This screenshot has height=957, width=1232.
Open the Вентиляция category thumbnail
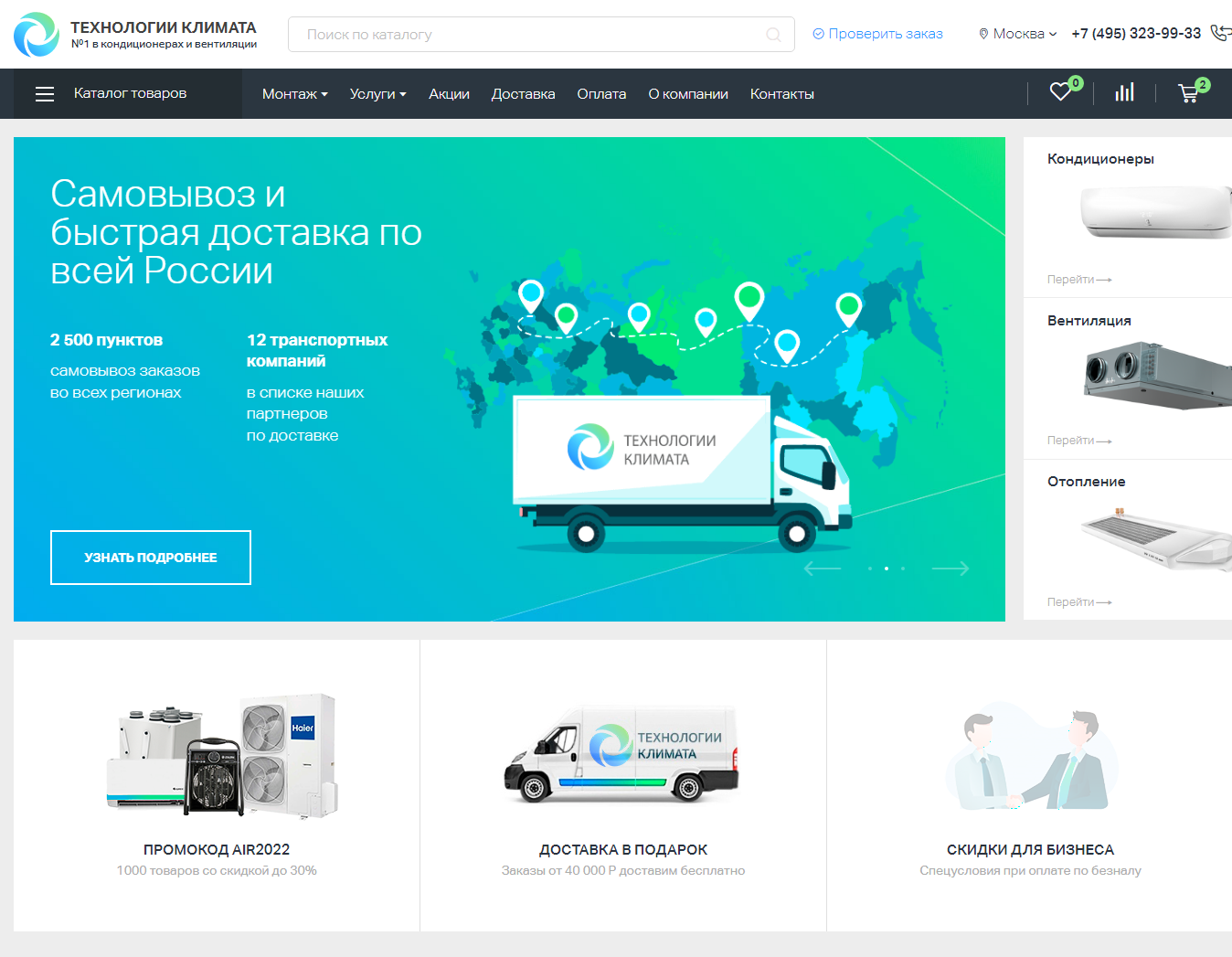coord(1156,376)
